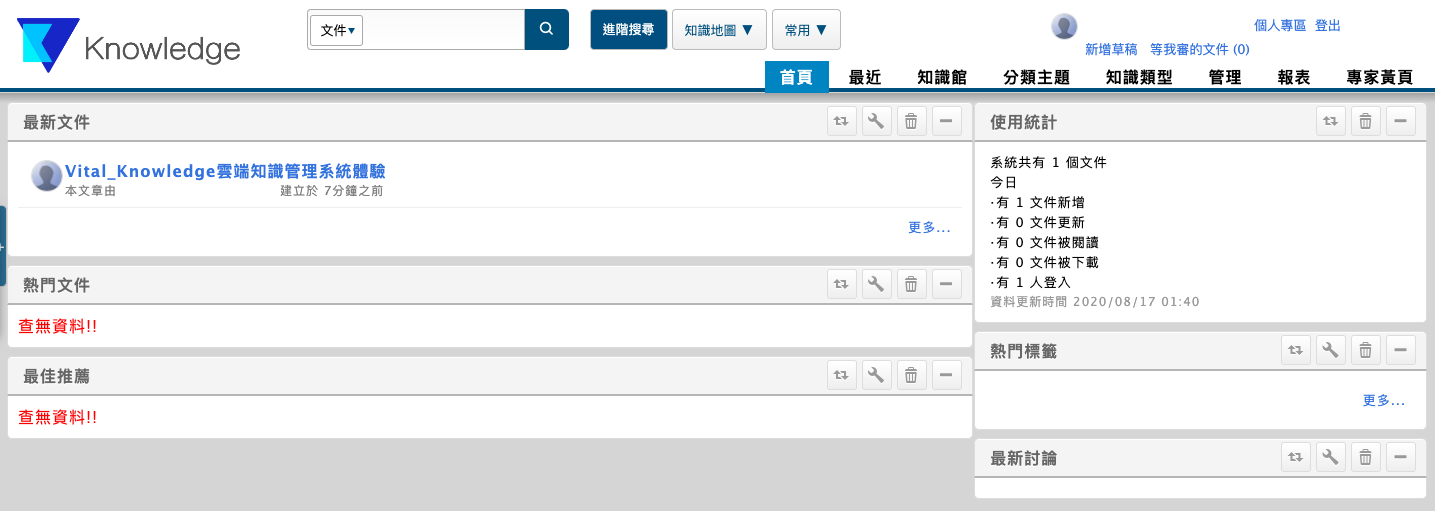Click 更多... in 熱門標籤 panel

[x=1384, y=400]
